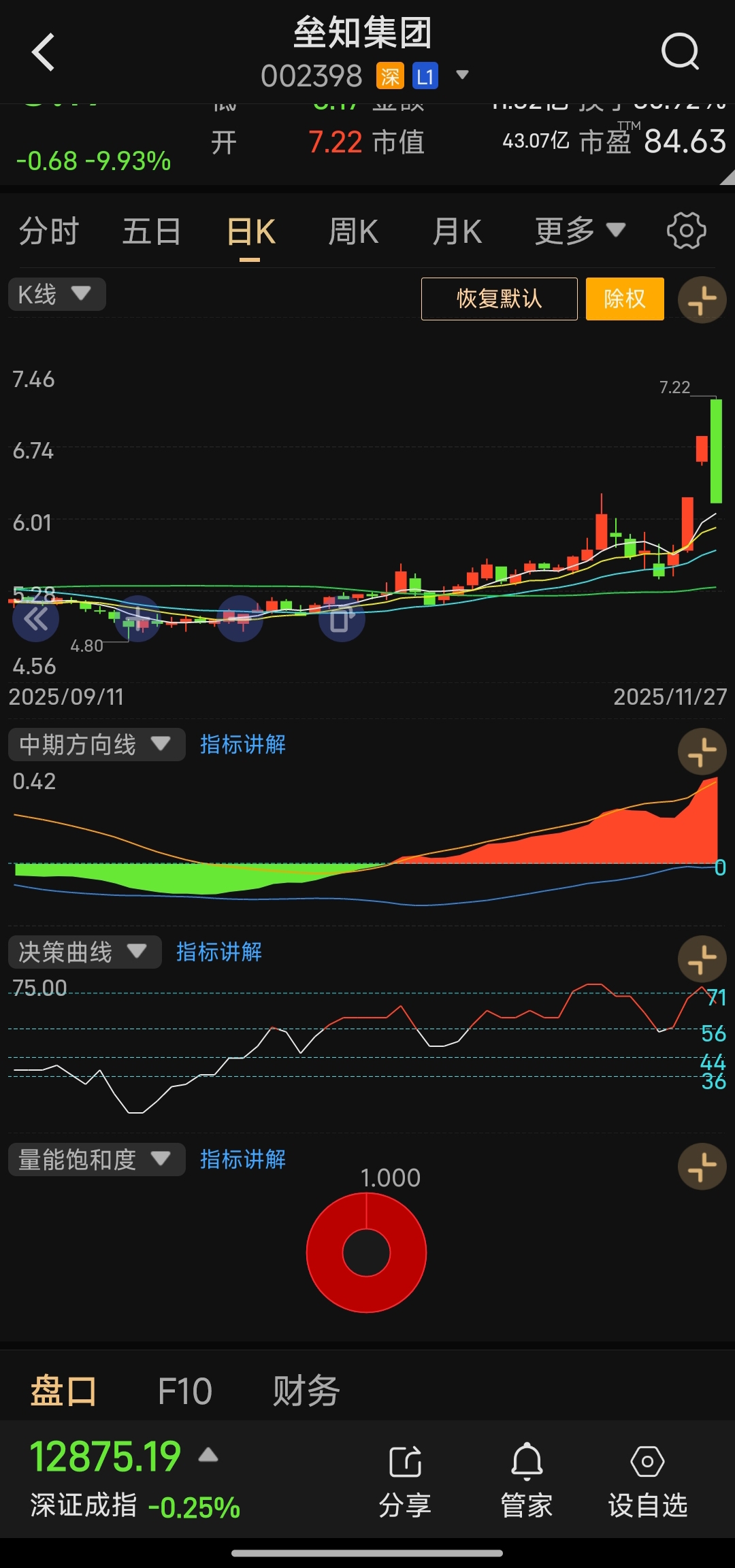Tap the opening price 7.22
Screen dimensions: 735x1568
click(336, 142)
